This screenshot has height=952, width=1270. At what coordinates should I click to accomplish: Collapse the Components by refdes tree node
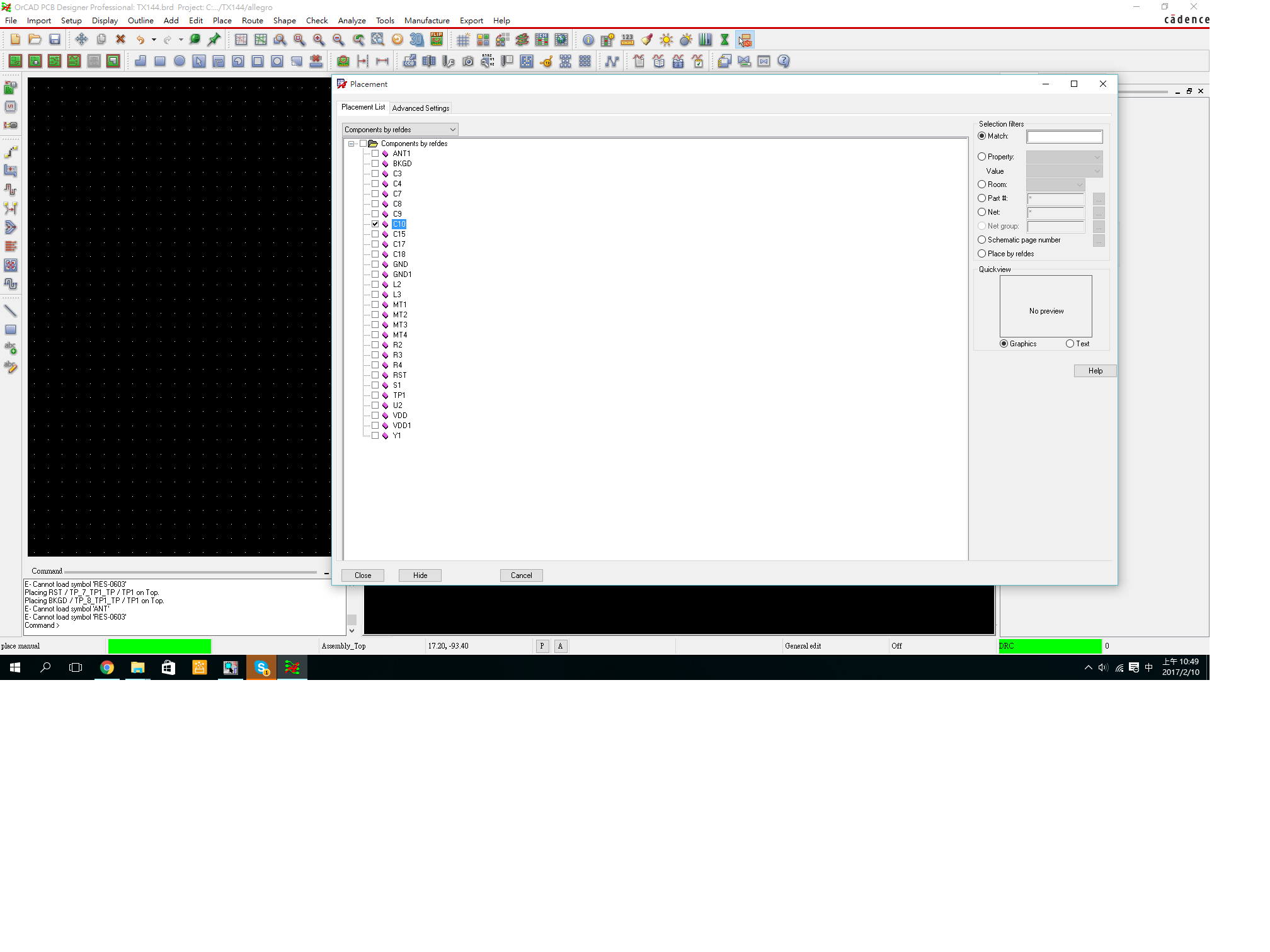click(351, 144)
